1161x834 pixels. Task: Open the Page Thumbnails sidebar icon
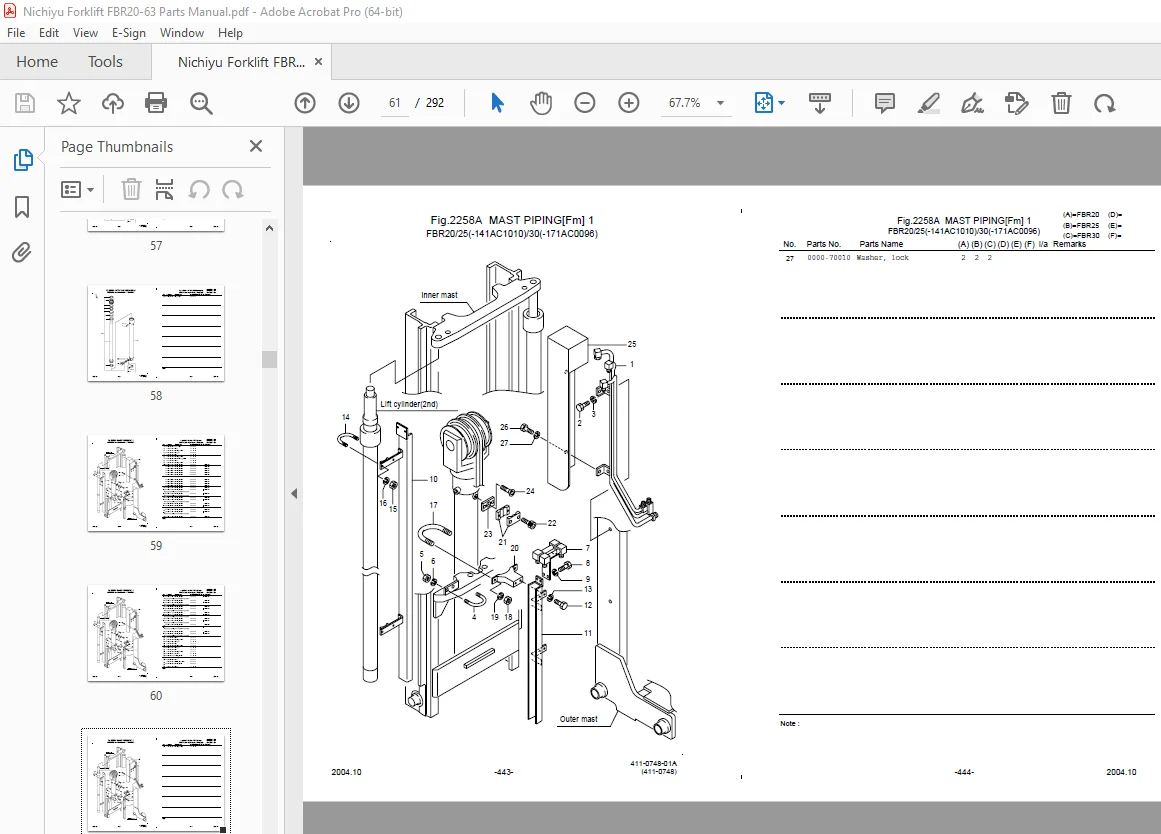point(22,159)
